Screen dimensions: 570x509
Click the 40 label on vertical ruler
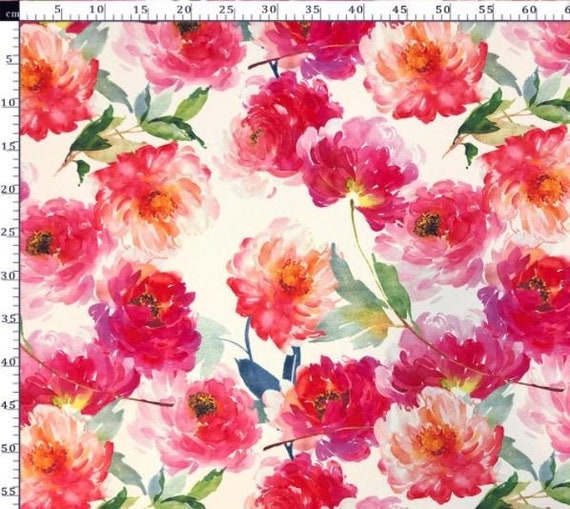[9, 362]
